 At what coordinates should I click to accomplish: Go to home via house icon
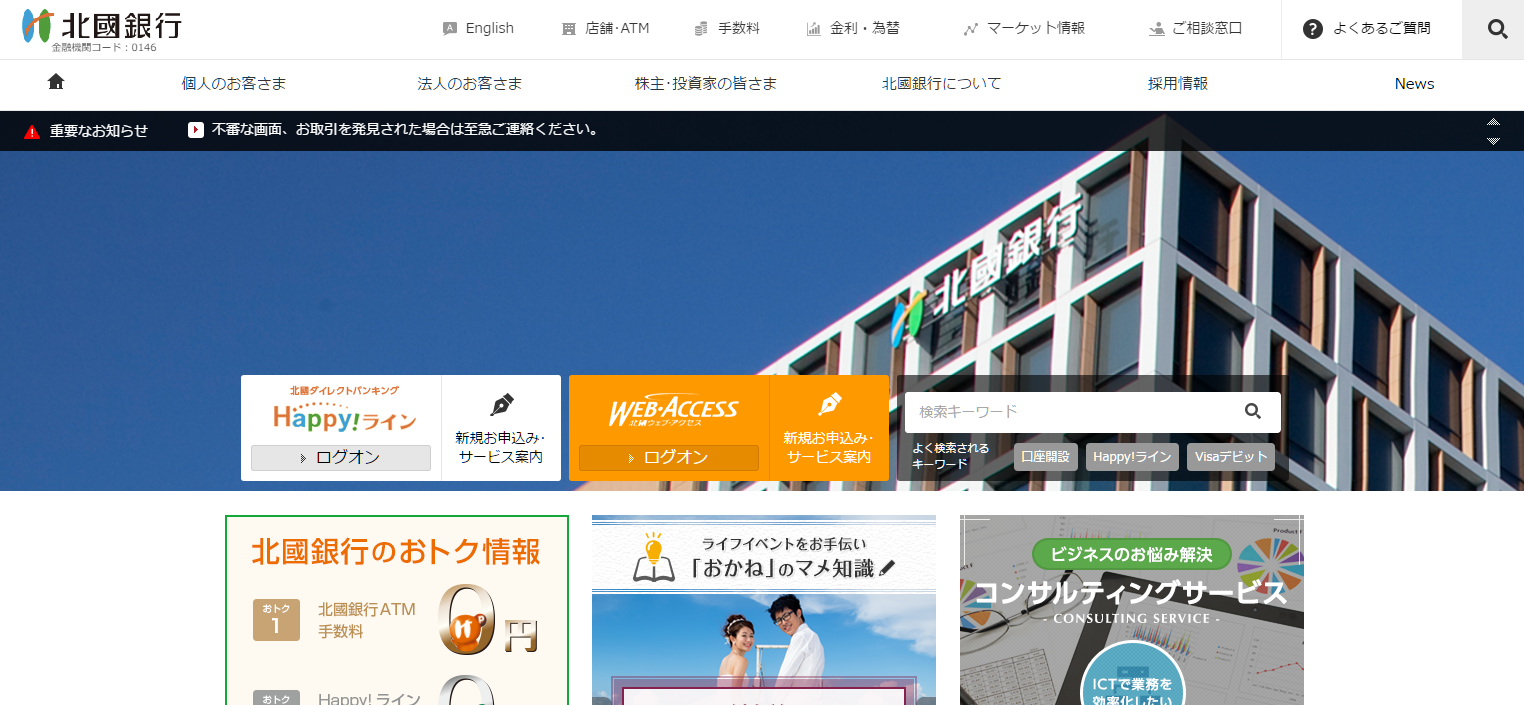(x=56, y=82)
